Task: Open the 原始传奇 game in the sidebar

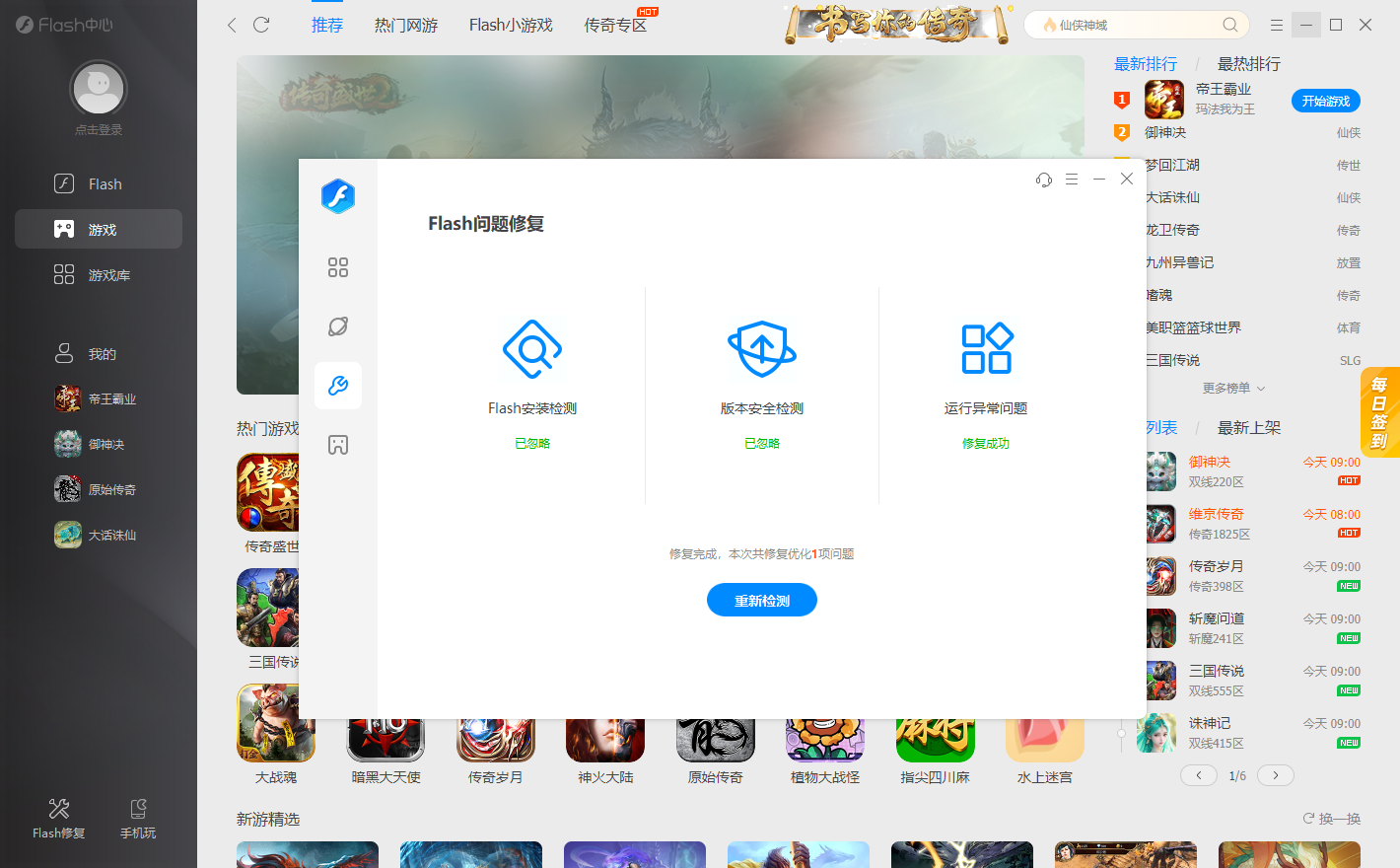Action: (x=96, y=490)
